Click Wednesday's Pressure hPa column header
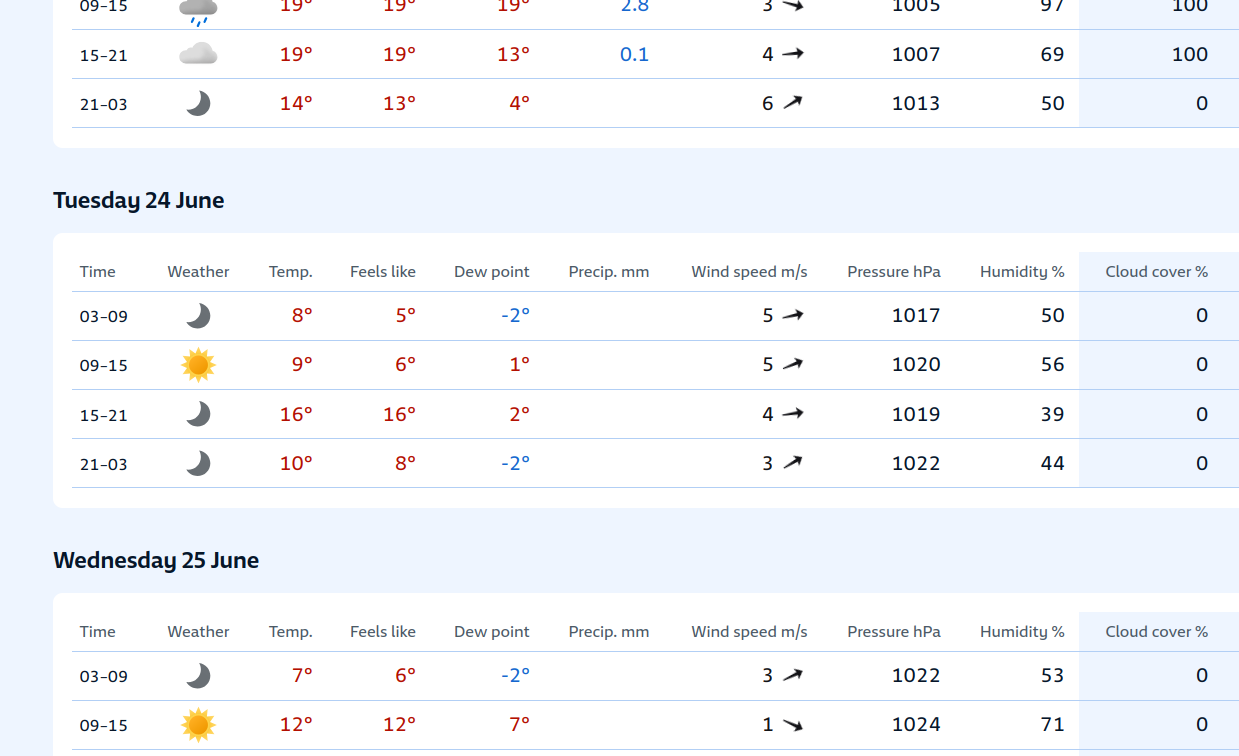Viewport: 1239px width, 756px height. 893,632
